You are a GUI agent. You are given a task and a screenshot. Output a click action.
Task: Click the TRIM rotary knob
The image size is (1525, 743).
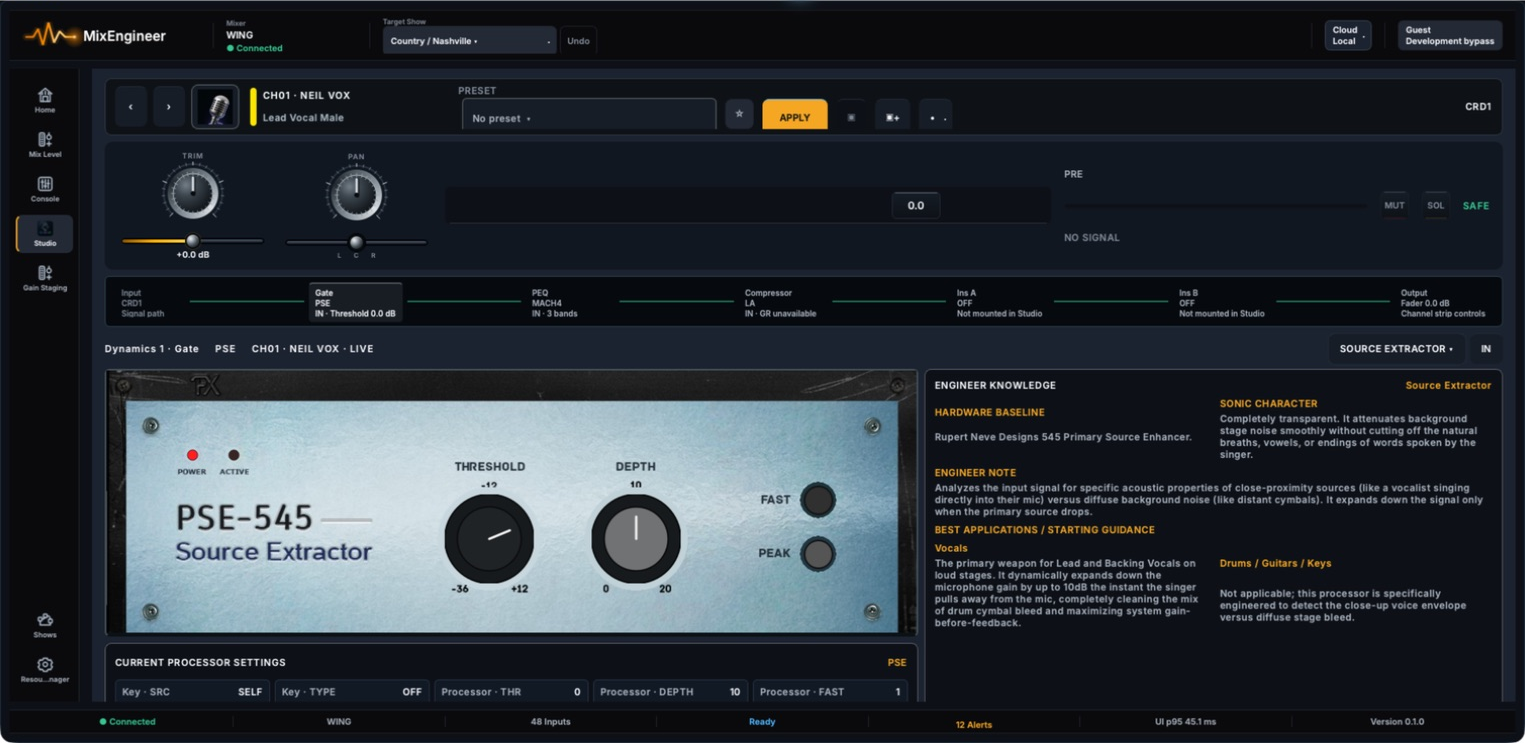(193, 195)
